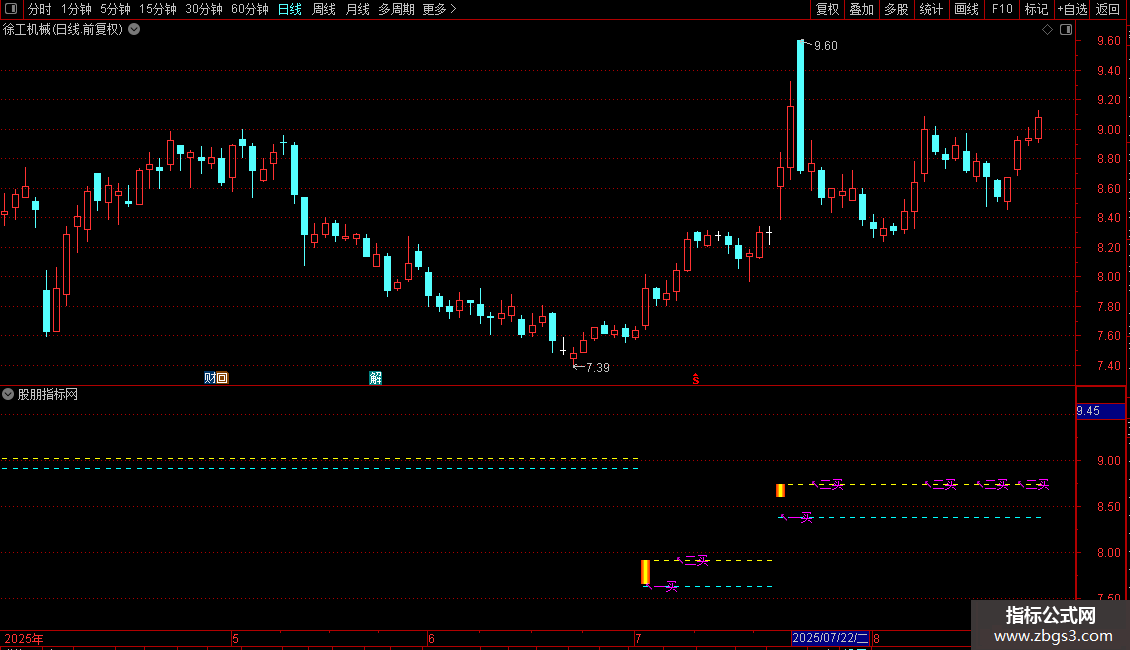Click month 8 on time axis

click(x=876, y=638)
